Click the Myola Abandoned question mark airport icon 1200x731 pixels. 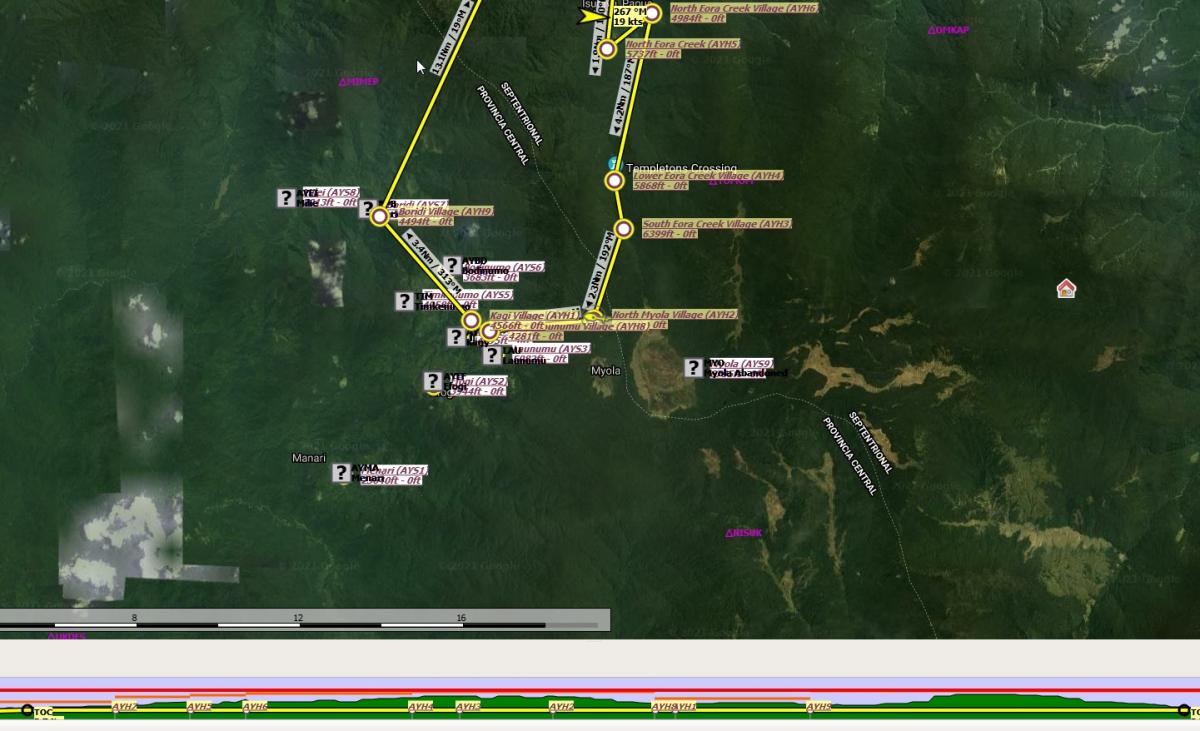(693, 368)
